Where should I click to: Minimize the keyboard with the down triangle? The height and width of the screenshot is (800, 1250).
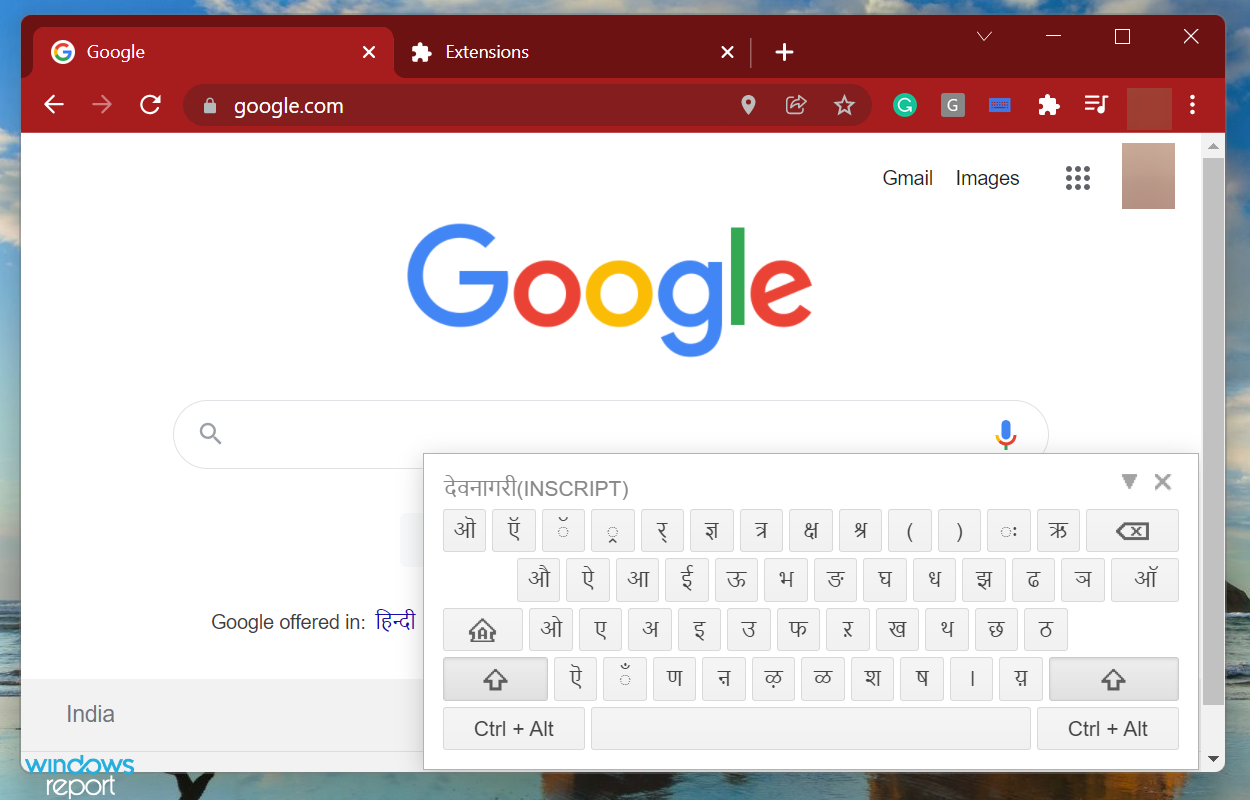coord(1129,481)
